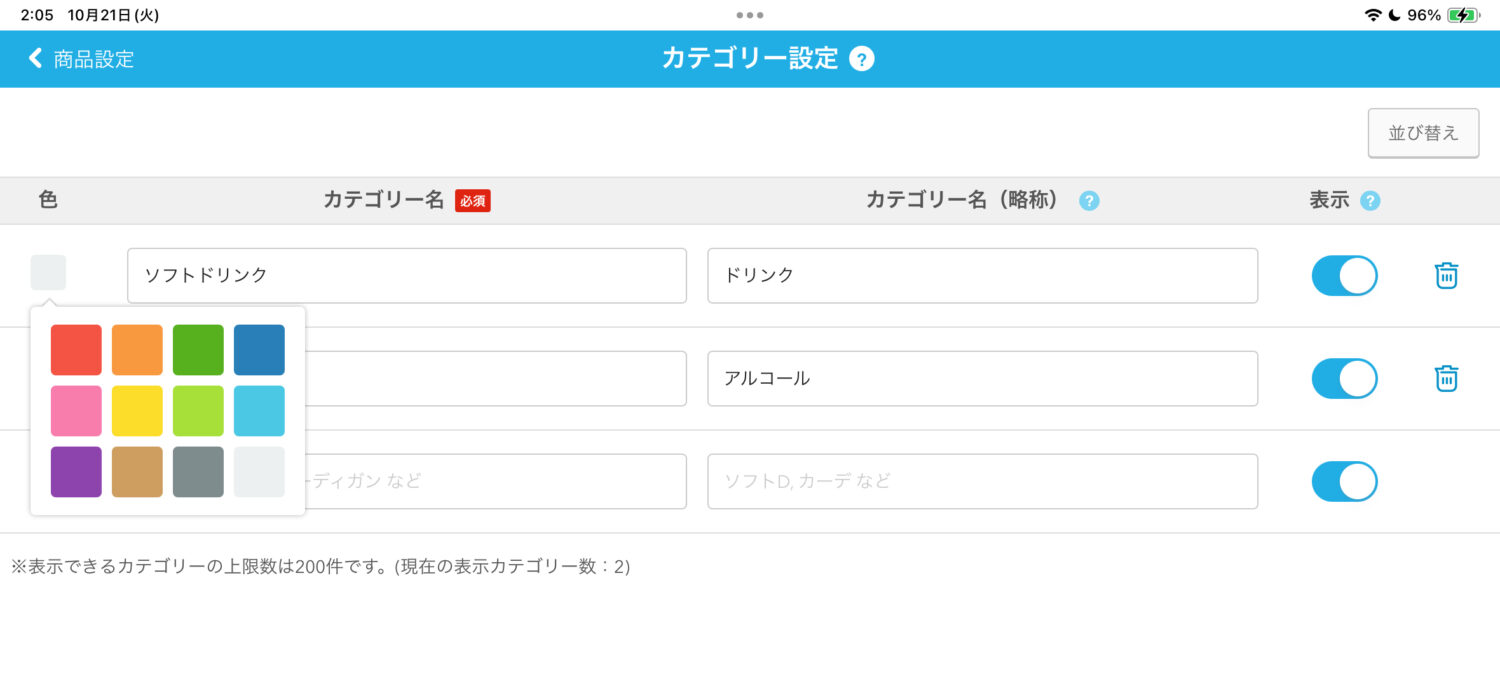Viewport: 1500px width, 686px height.
Task: Open color picker for ソフトドリンク row
Action: (x=48, y=272)
